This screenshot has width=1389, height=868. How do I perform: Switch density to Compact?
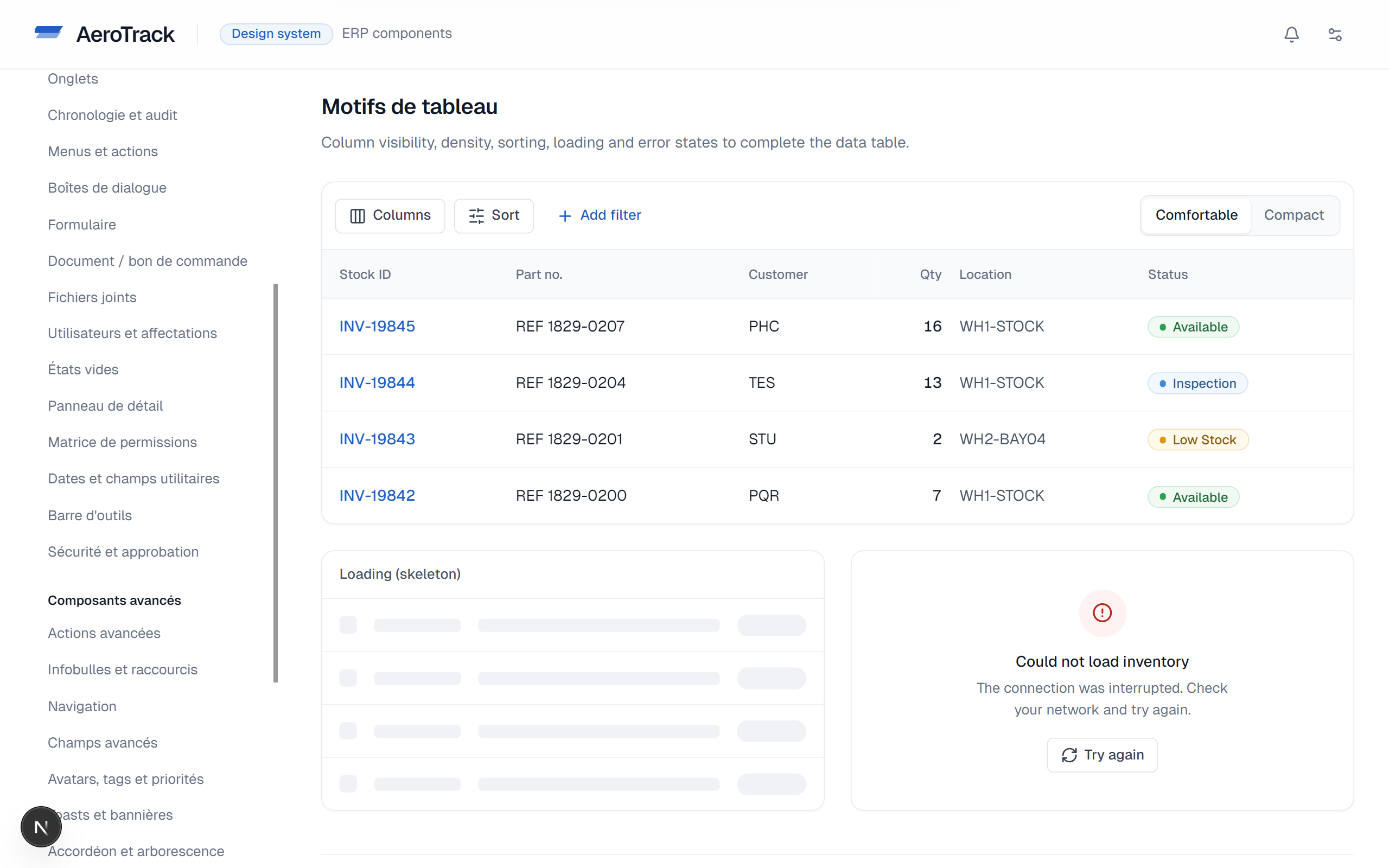pos(1294,215)
